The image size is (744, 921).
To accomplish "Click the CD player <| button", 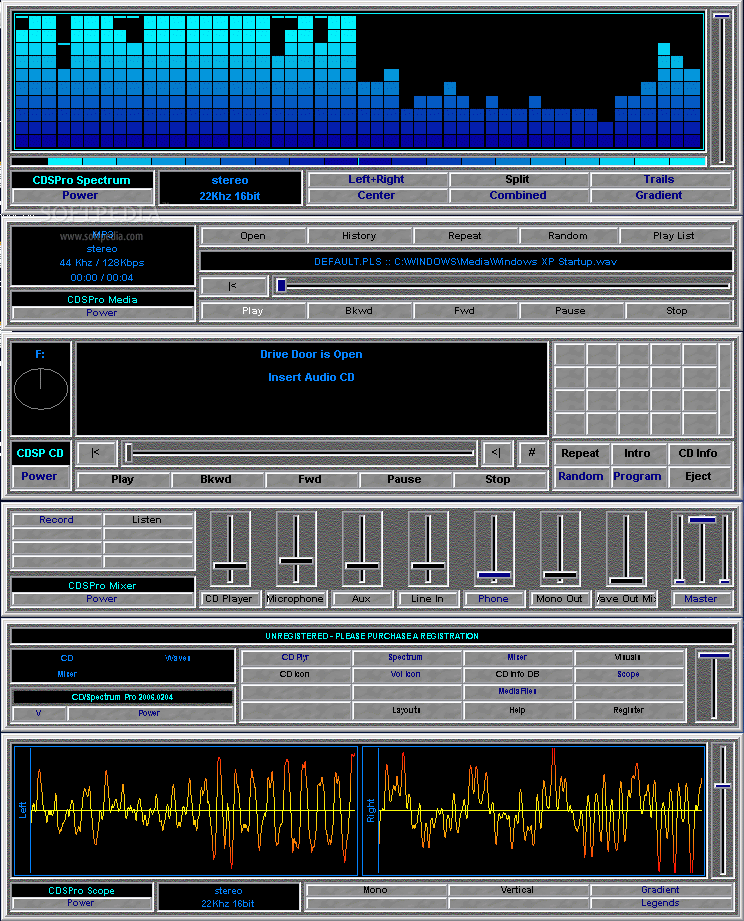I will tap(497, 453).
